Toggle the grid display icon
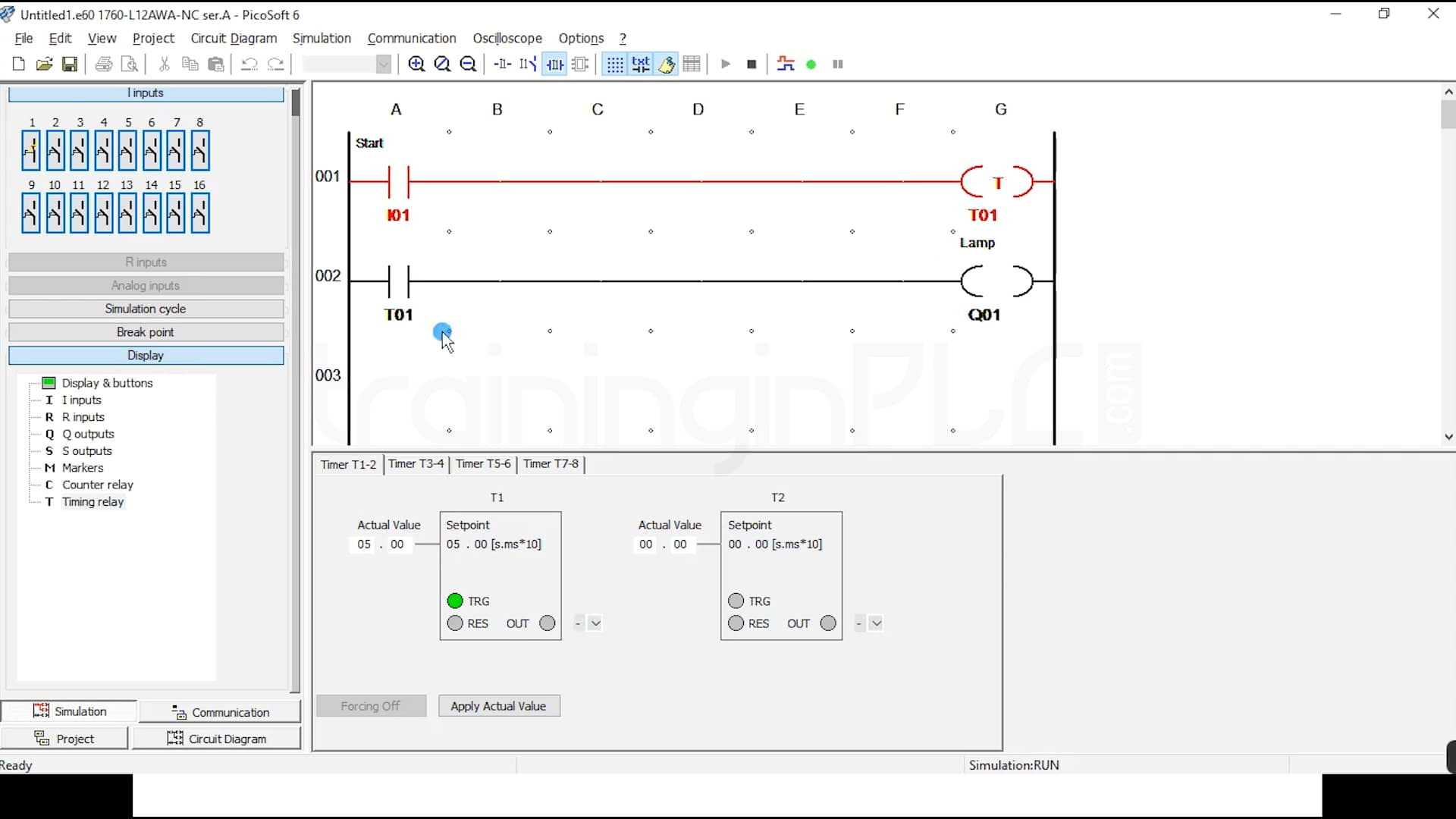The width and height of the screenshot is (1456, 819). (x=614, y=64)
